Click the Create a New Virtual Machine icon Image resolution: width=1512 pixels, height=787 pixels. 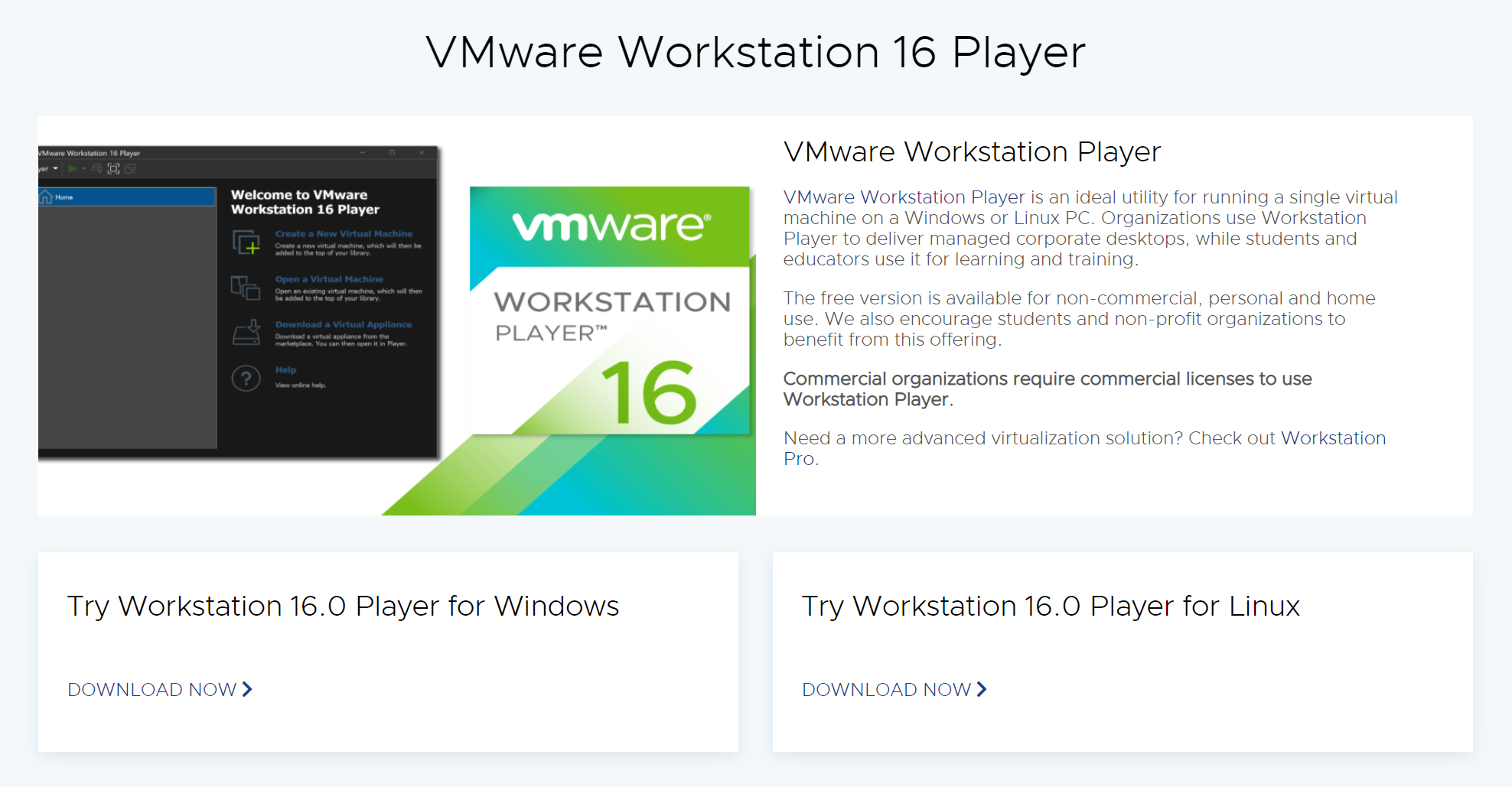[x=246, y=243]
